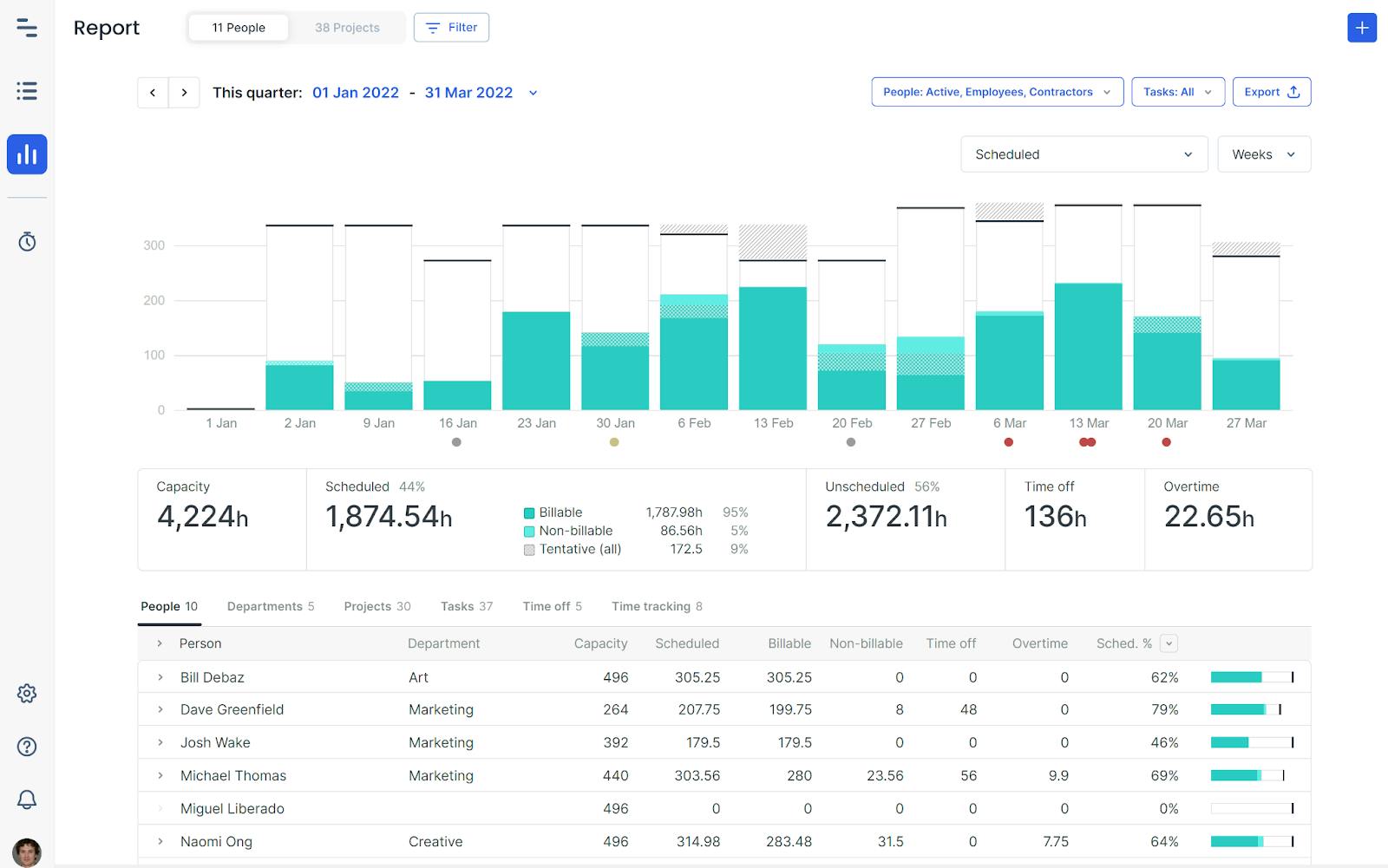Open the Project plan list icon in sidebar

point(27,91)
